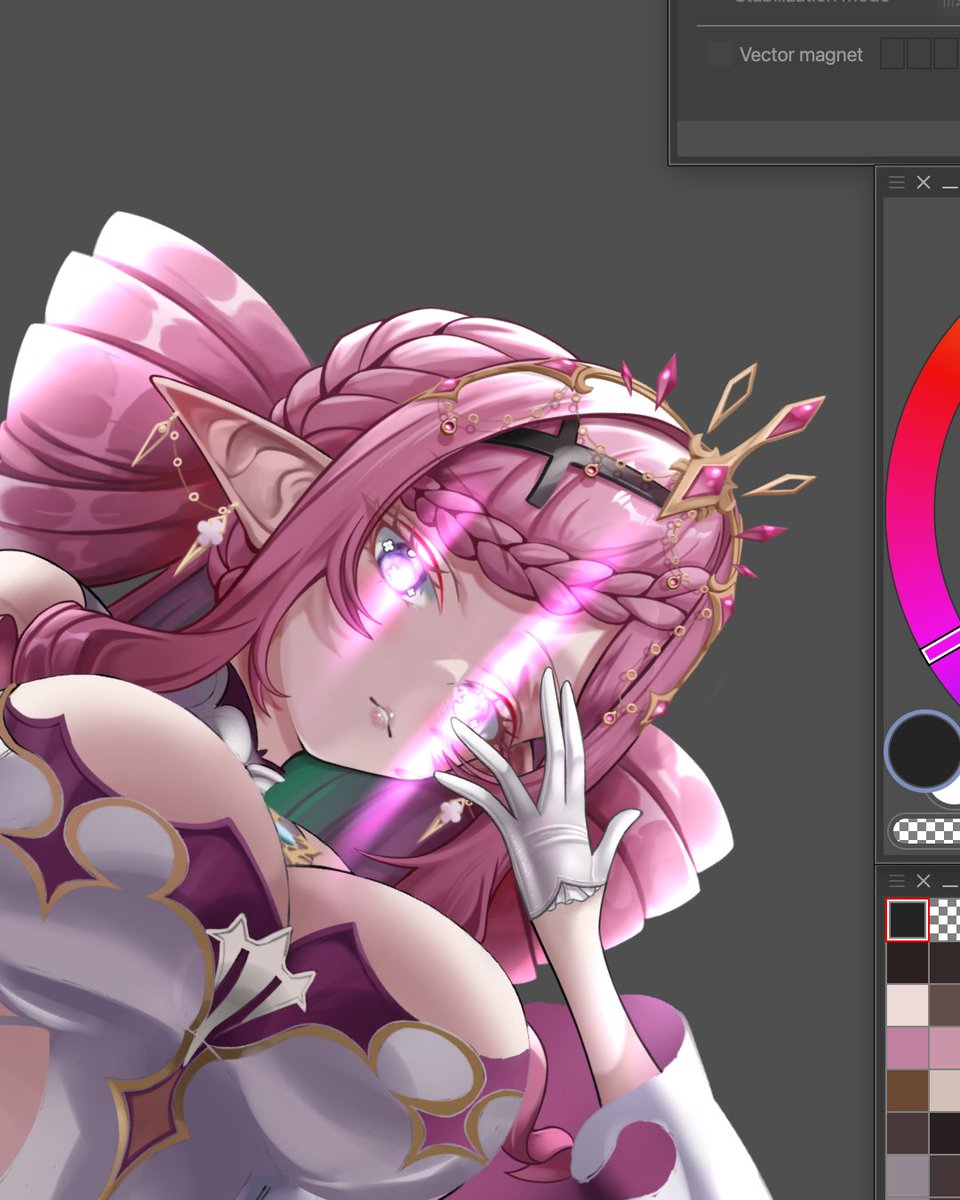Select the transparent checkered swatch in color set
Screen dimensions: 960x1200
point(948,920)
